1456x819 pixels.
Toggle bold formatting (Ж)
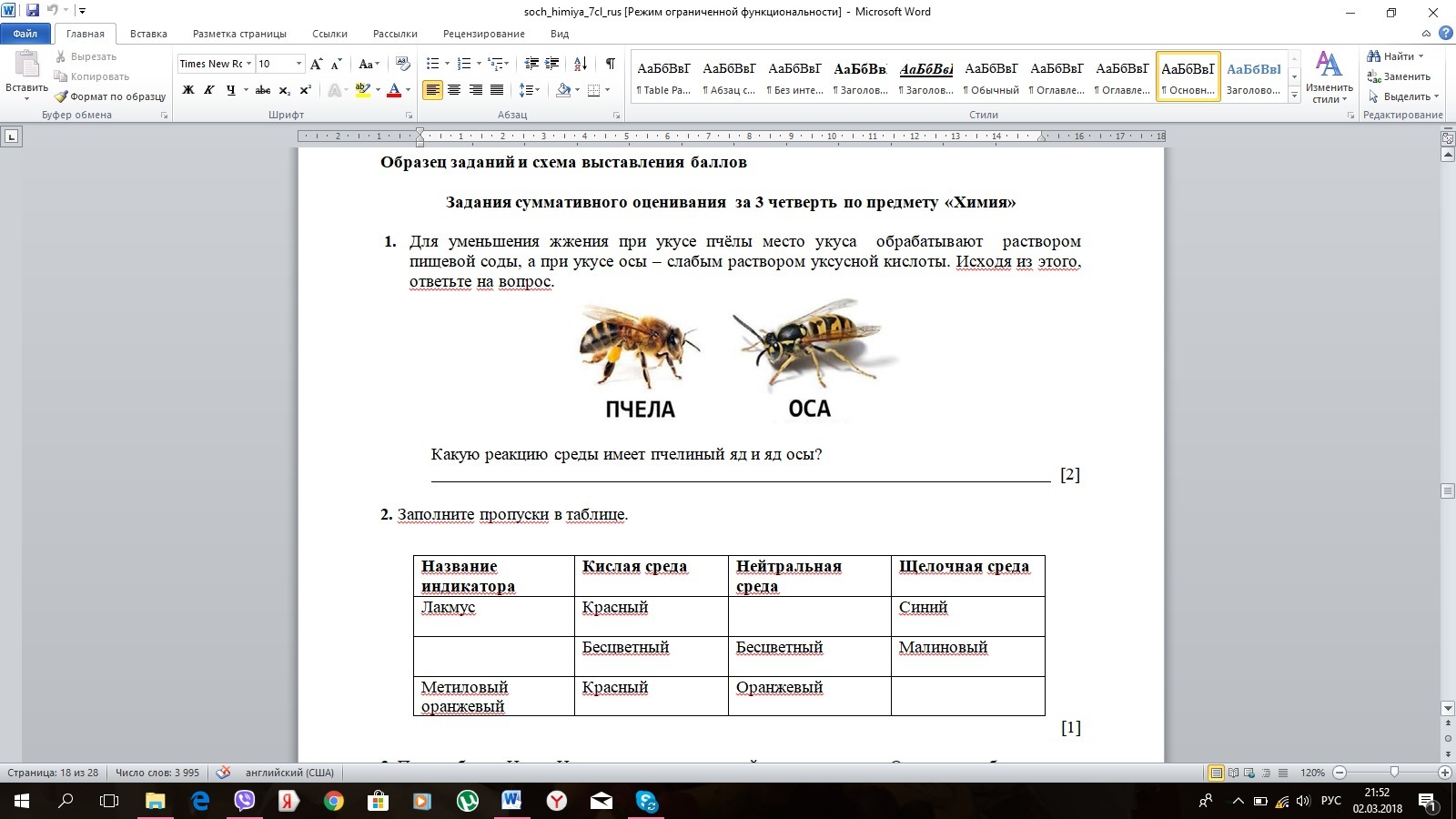click(188, 90)
